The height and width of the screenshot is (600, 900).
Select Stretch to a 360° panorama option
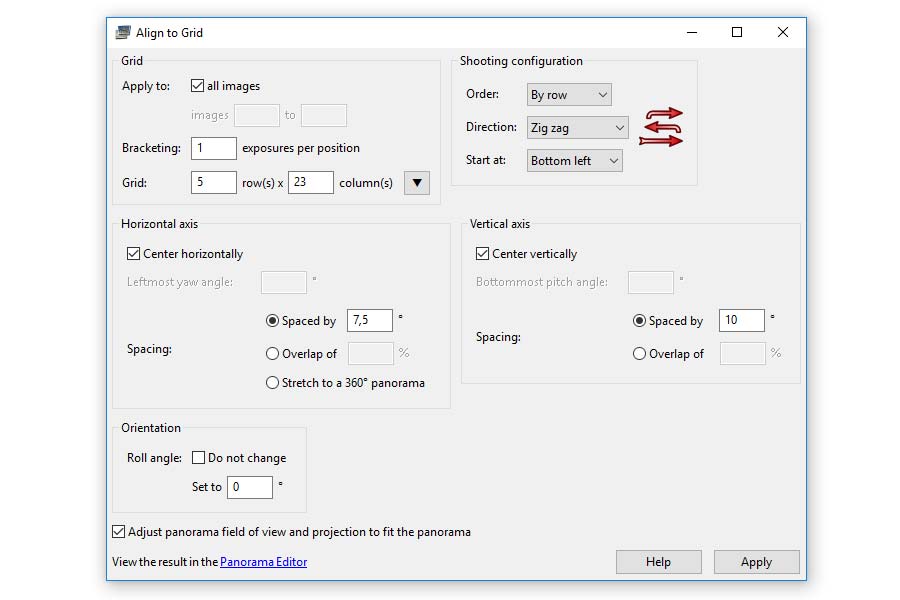point(273,382)
